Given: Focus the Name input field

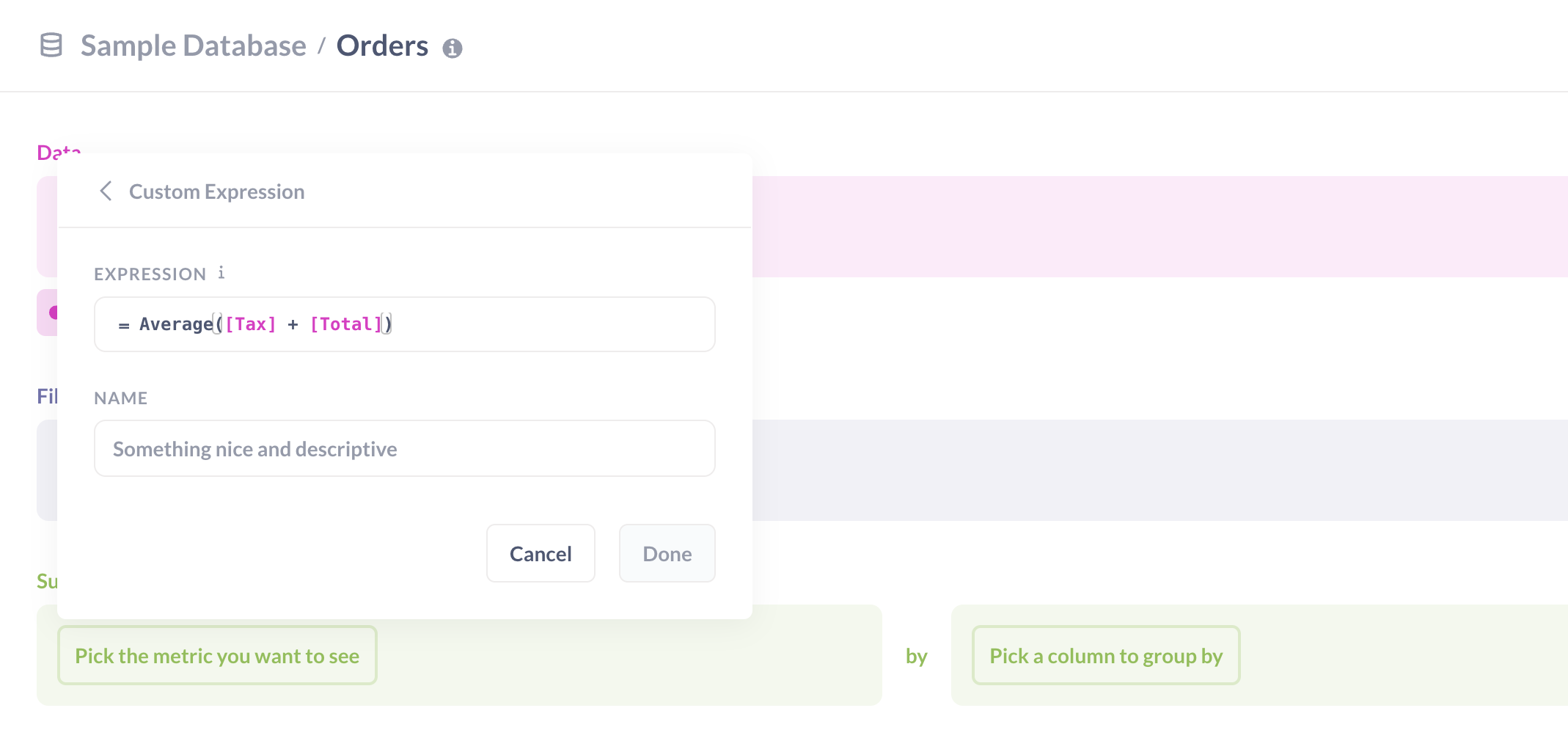Looking at the screenshot, I should (x=405, y=448).
